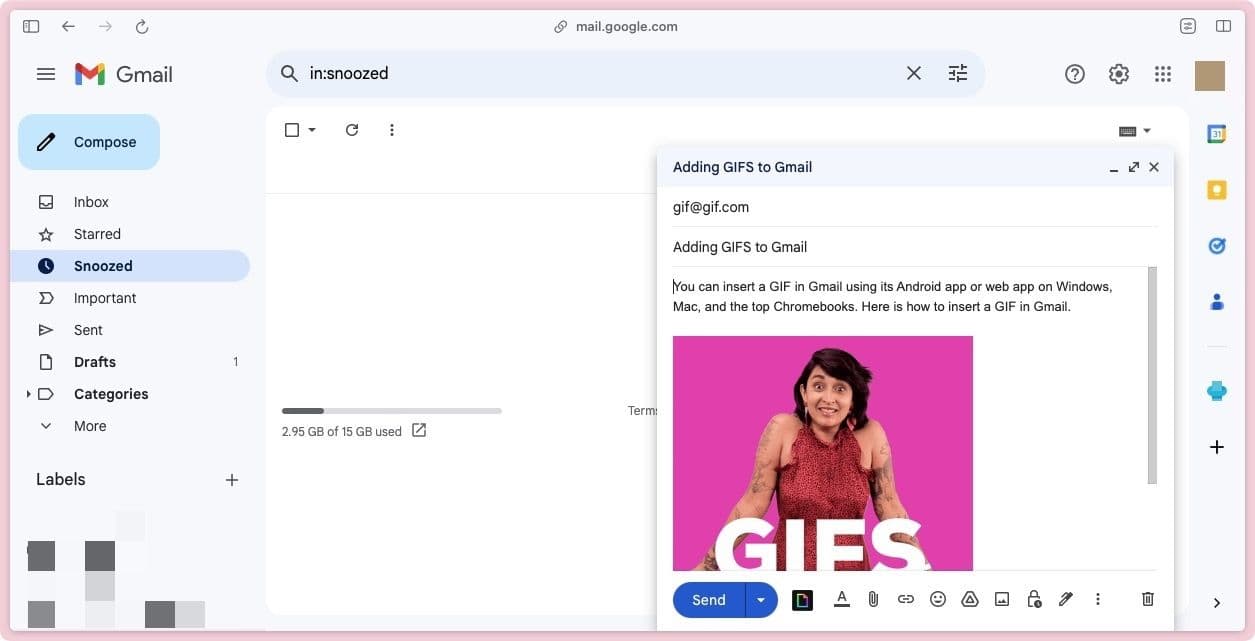Turn on confidential mode
Screen dimensions: 1255x641
pyautogui.click(x=1033, y=598)
